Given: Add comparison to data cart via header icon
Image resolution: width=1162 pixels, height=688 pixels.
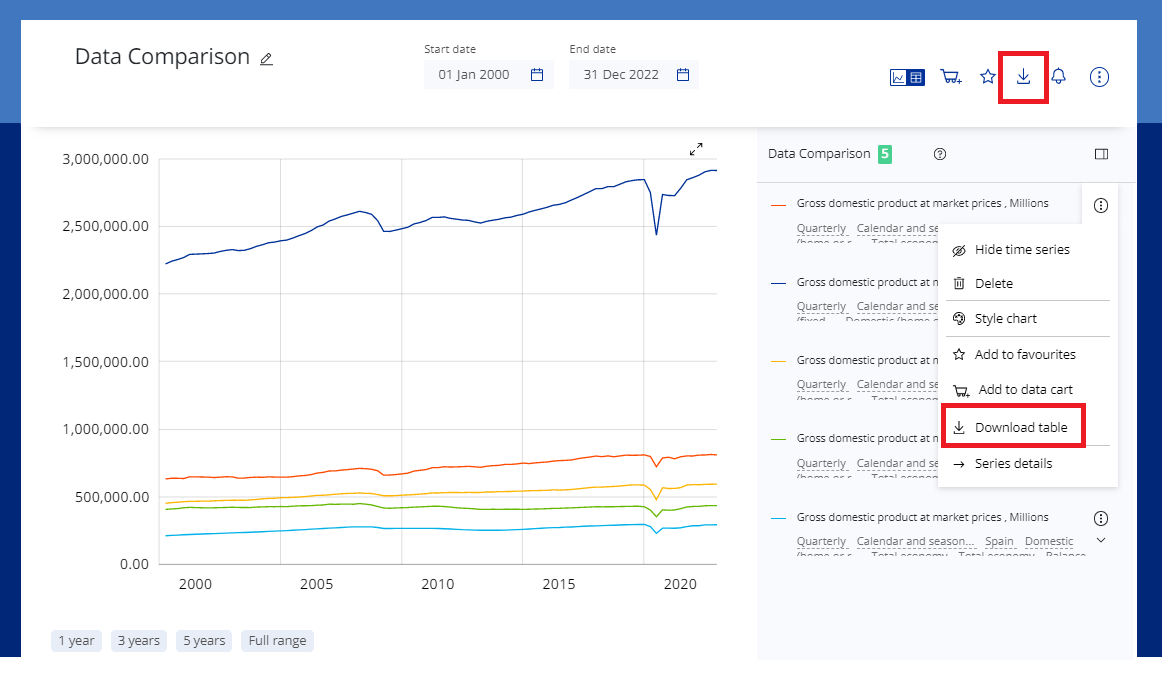Looking at the screenshot, I should pyautogui.click(x=951, y=77).
